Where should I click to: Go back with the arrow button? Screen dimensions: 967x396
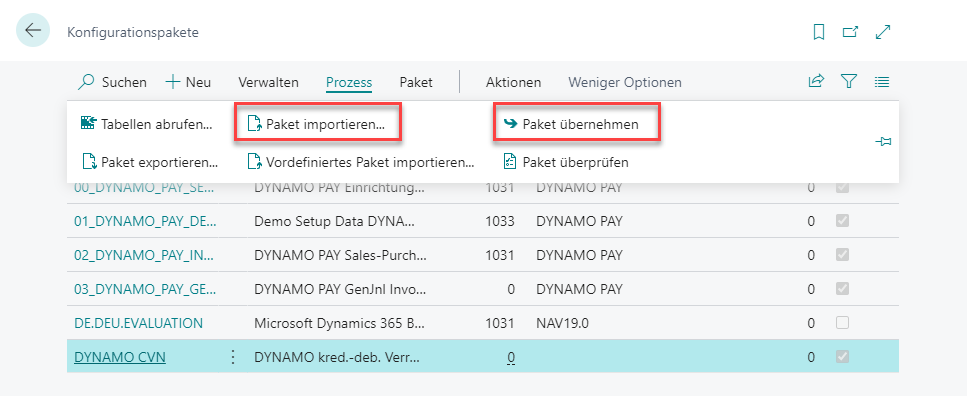tap(33, 31)
